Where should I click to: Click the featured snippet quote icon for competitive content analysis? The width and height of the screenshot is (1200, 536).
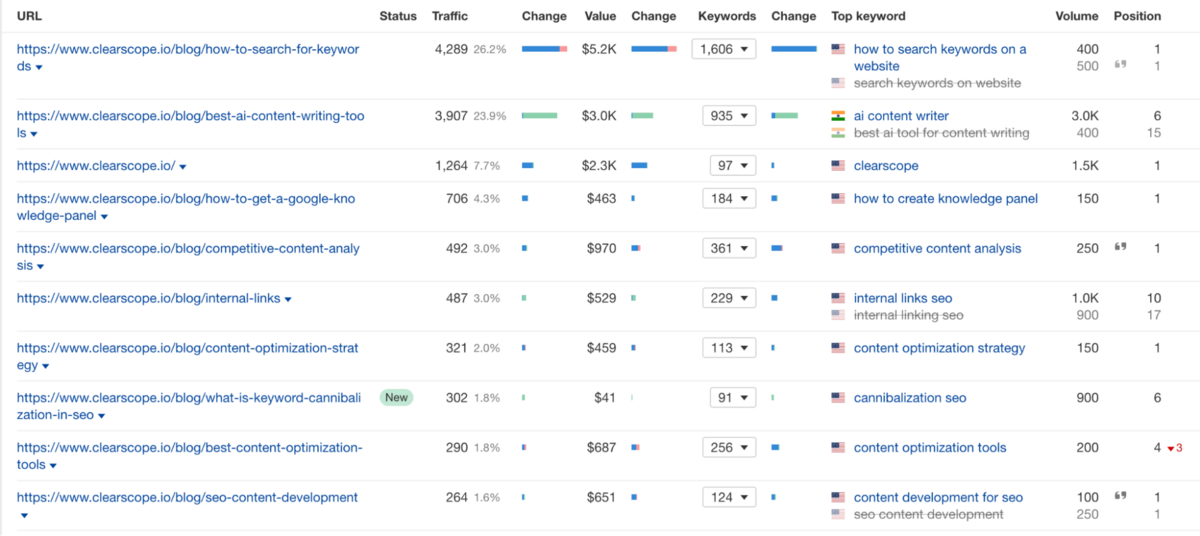click(x=1120, y=247)
